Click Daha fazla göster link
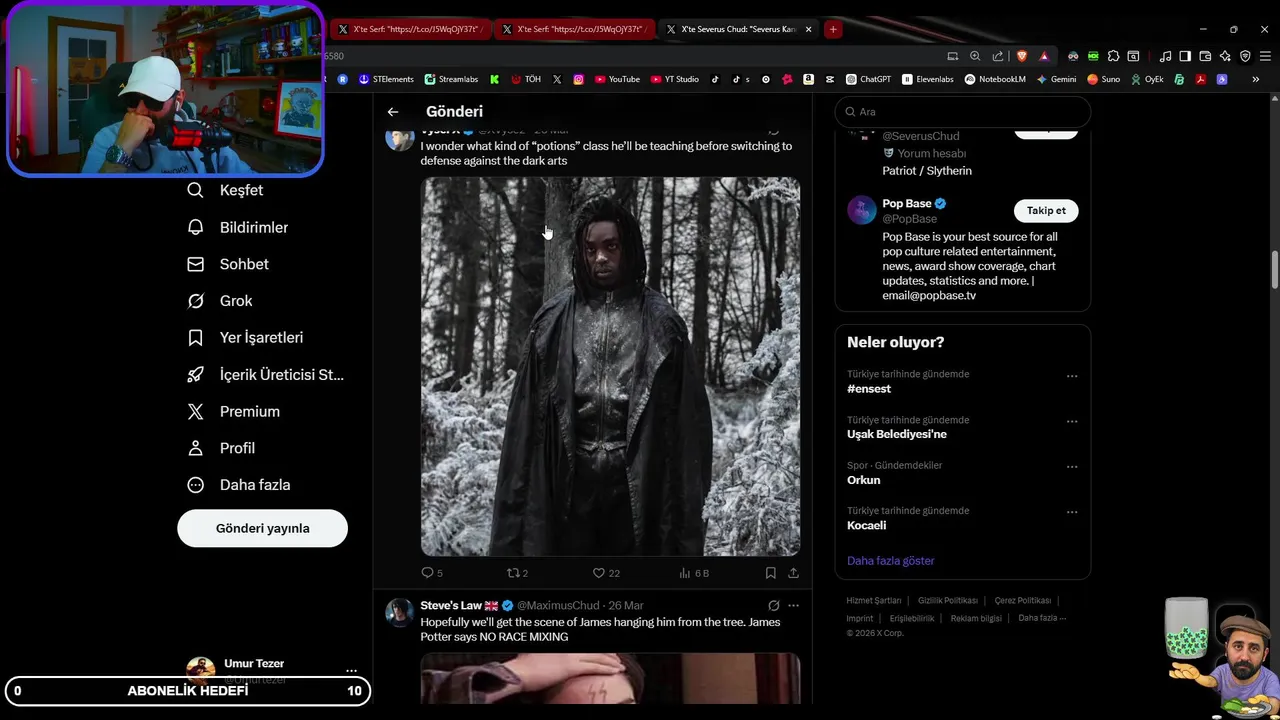1280x720 pixels. (x=890, y=561)
